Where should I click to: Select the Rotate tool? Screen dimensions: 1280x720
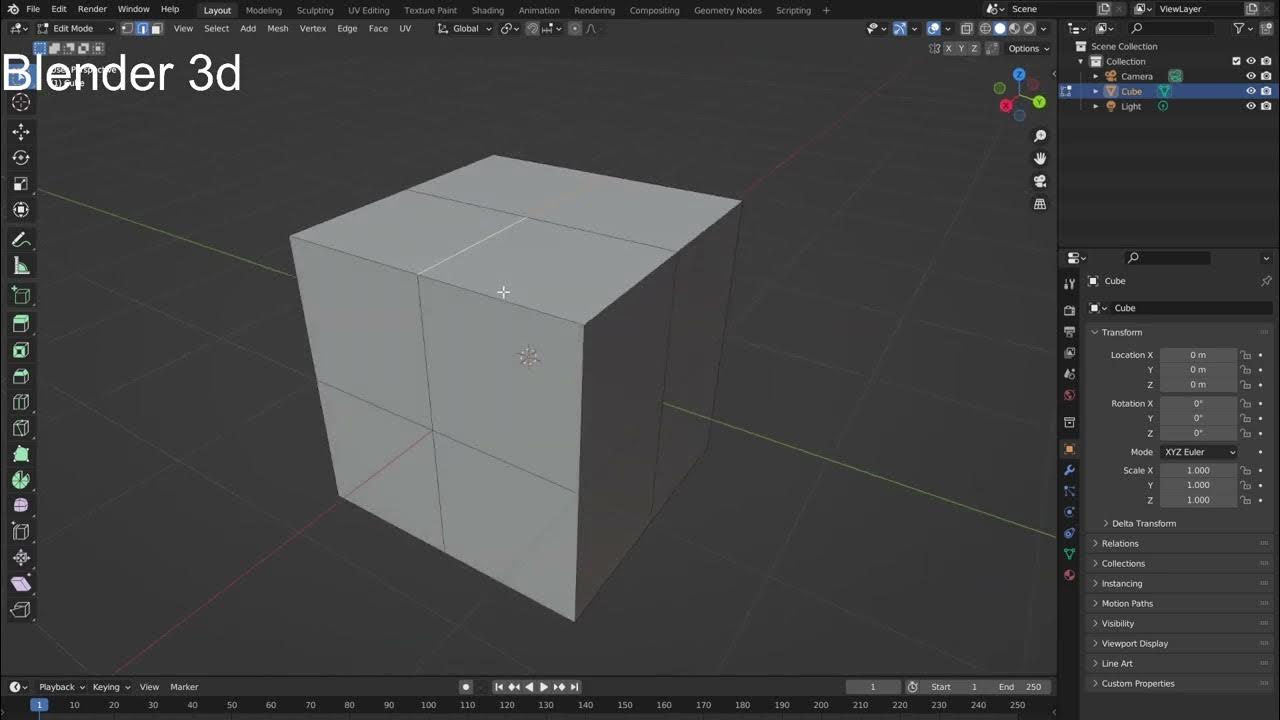pyautogui.click(x=21, y=158)
